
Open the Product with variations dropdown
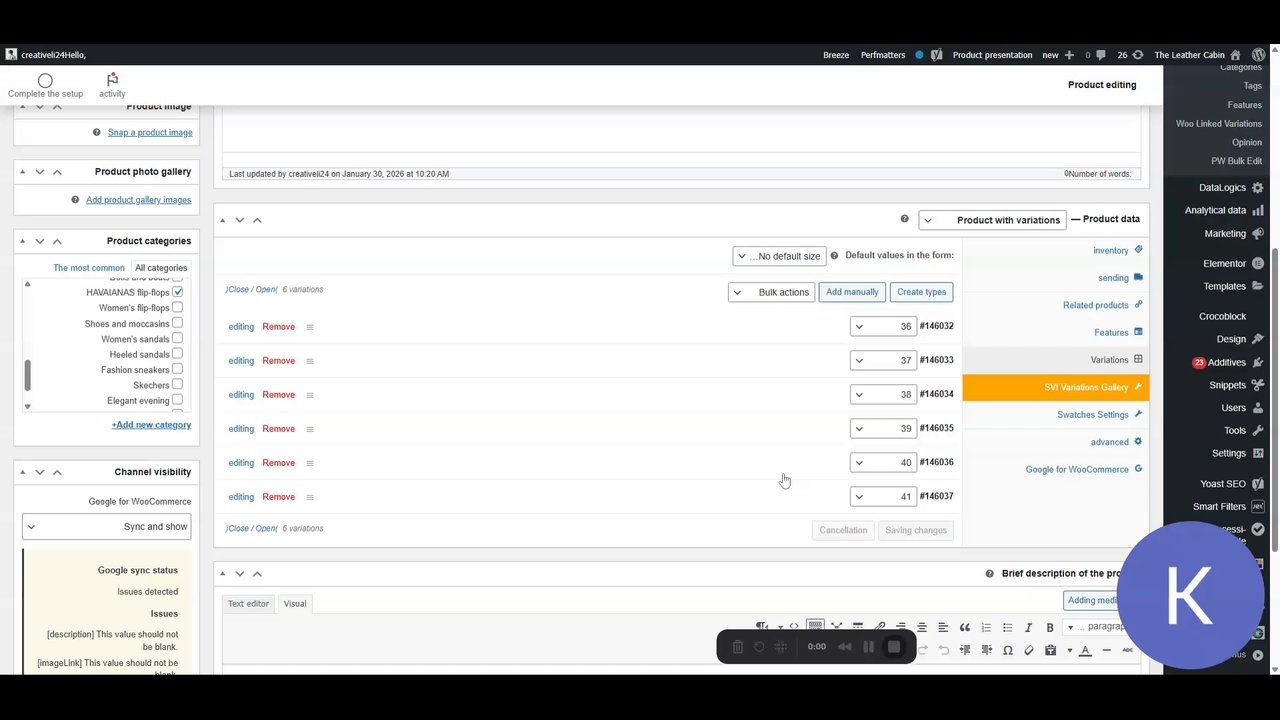(x=990, y=220)
